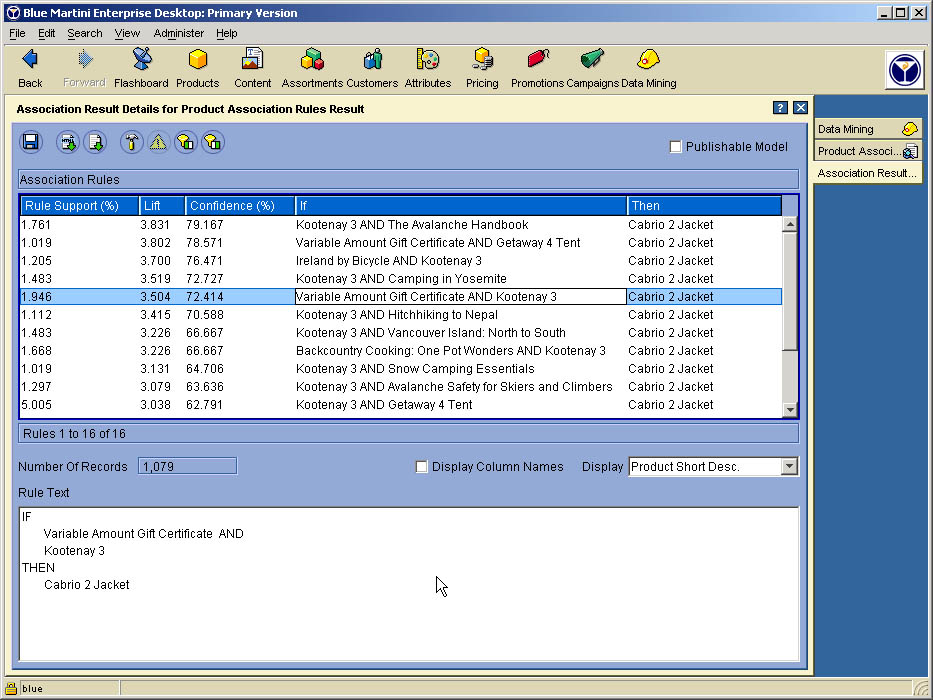Click the If column header
Image resolution: width=933 pixels, height=700 pixels.
[461, 205]
